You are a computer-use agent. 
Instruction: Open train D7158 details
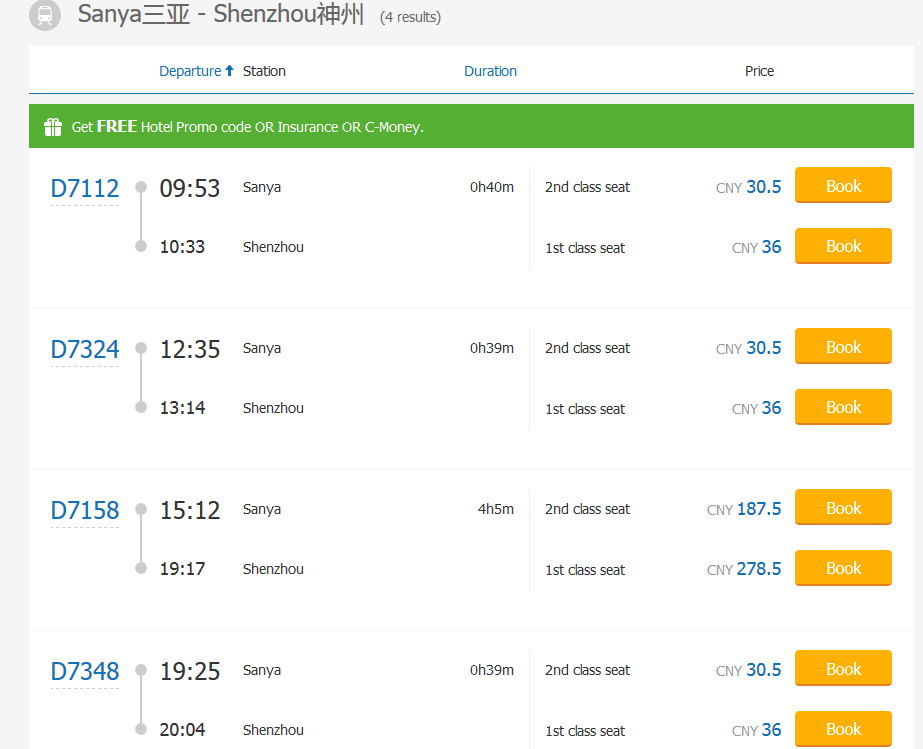[85, 510]
